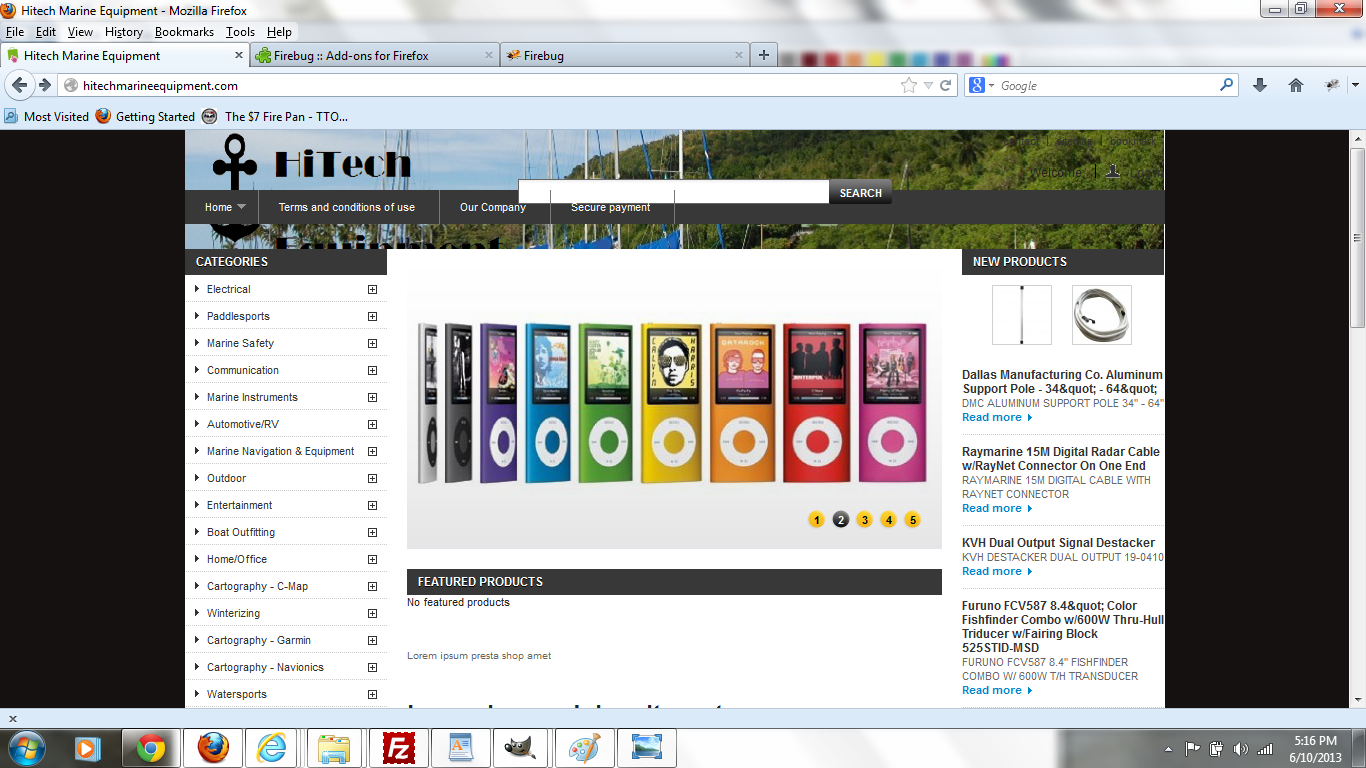Open Windows Media Player taskbar icon

pyautogui.click(x=89, y=747)
